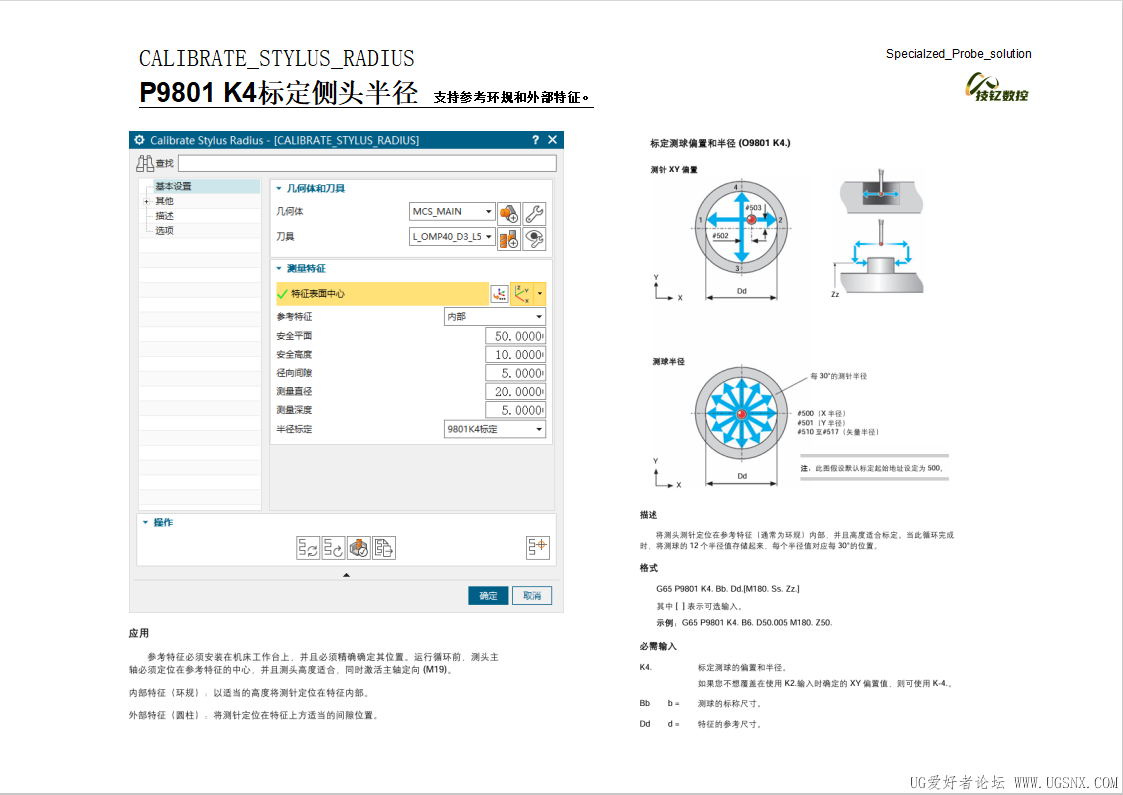Image resolution: width=1123 pixels, height=795 pixels.
Task: Click the coordinate system icon in 特征表面中心 row
Action: pyautogui.click(x=522, y=294)
